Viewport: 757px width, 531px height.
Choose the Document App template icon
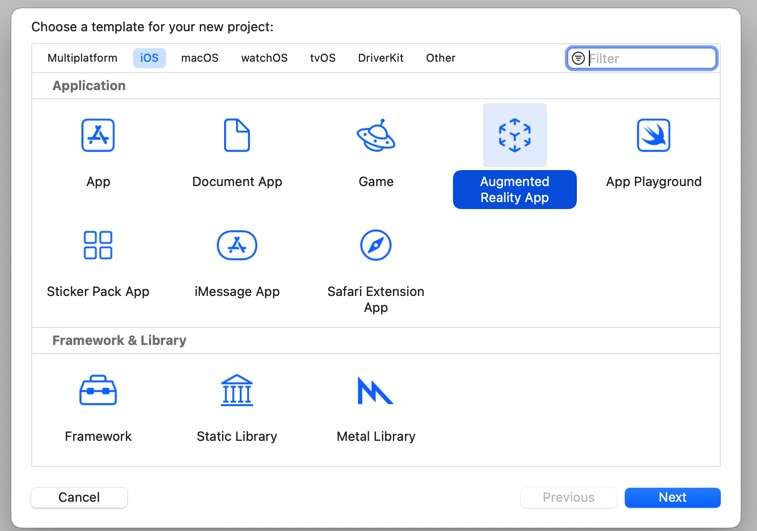pos(237,135)
